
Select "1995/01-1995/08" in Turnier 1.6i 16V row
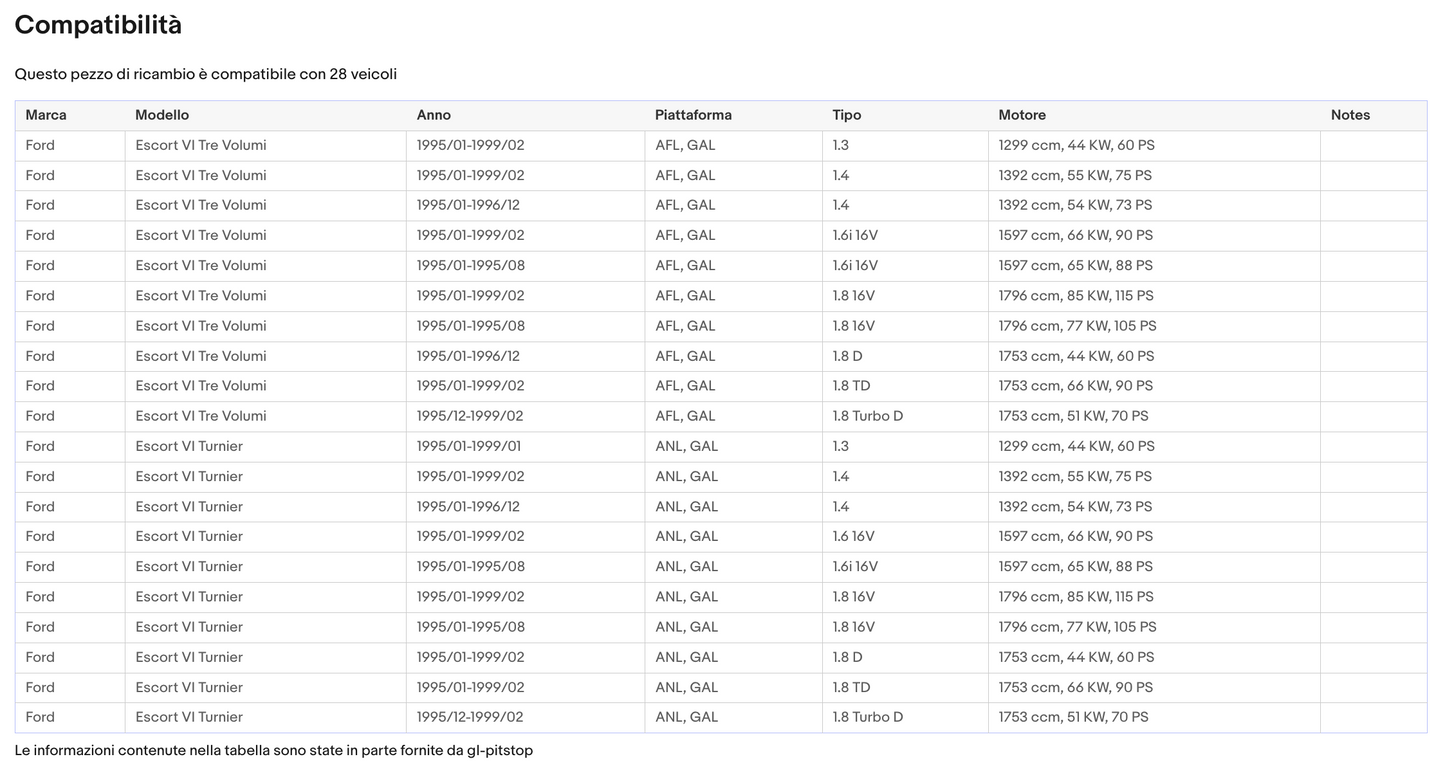point(471,566)
